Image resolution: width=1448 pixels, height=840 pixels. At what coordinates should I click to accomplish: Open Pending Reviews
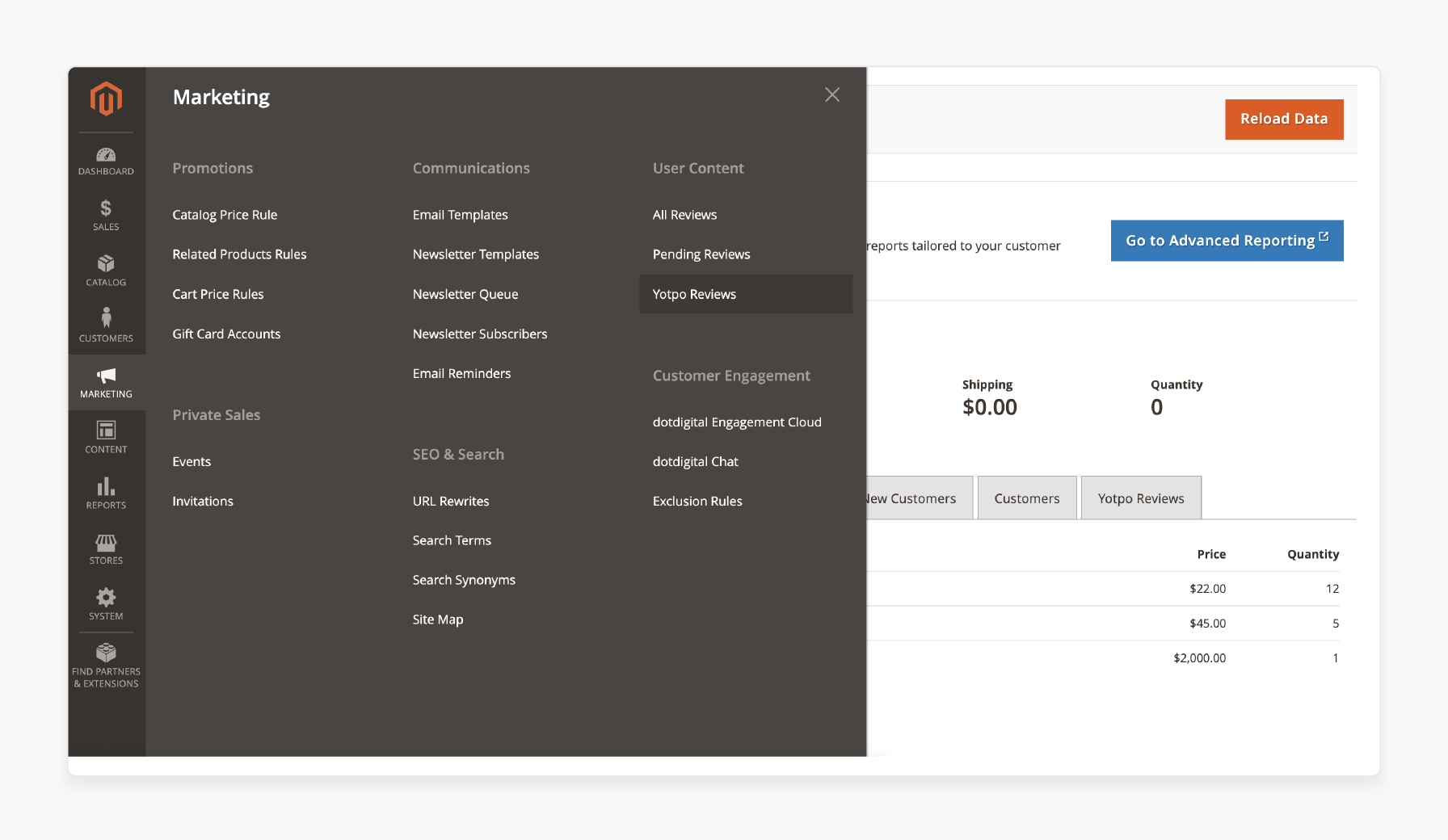[x=701, y=254]
